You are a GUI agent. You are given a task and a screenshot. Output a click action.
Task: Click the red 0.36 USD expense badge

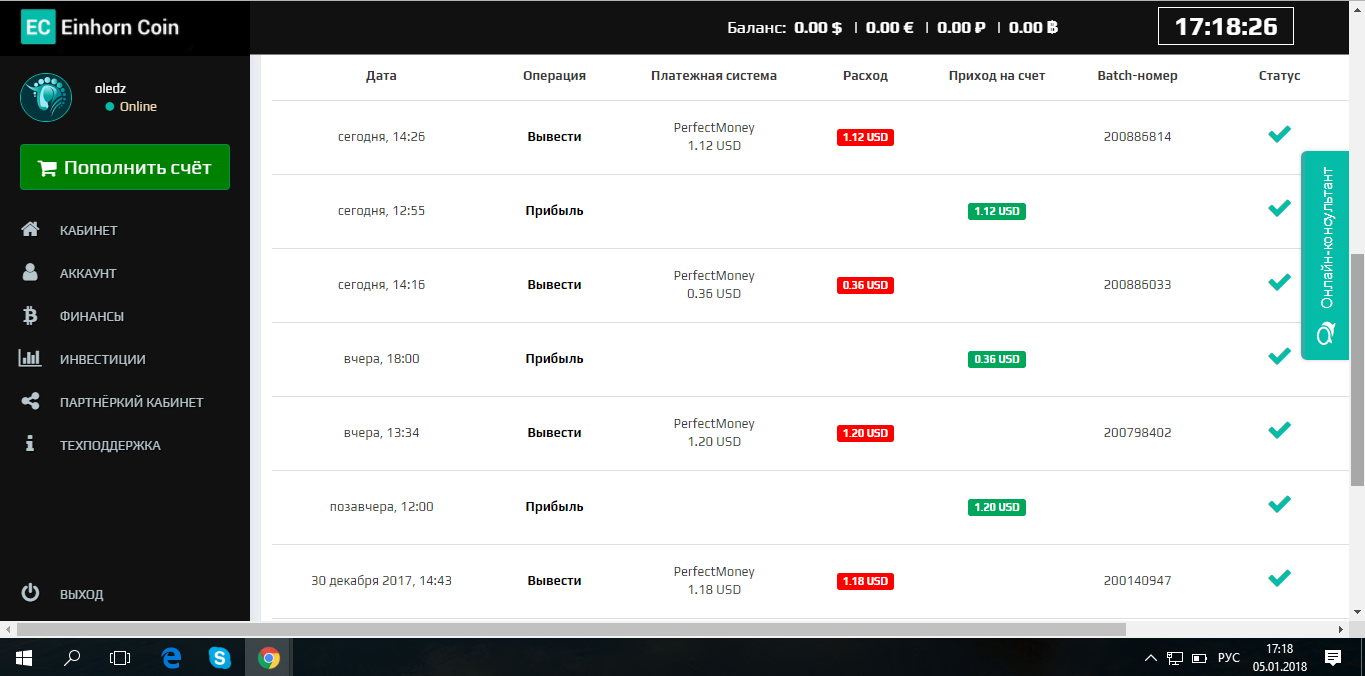pos(865,285)
